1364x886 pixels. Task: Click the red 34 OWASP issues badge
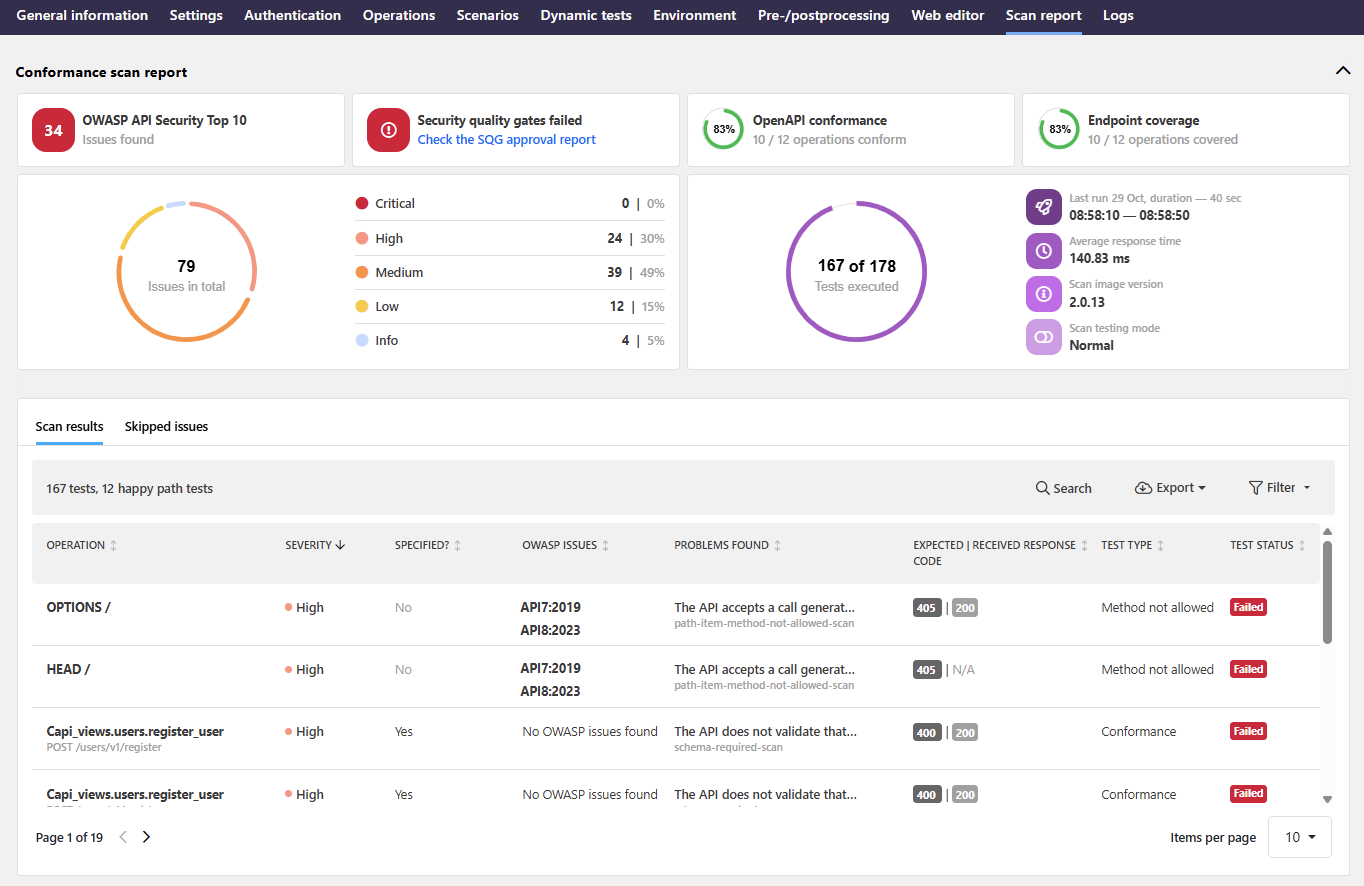(x=53, y=130)
